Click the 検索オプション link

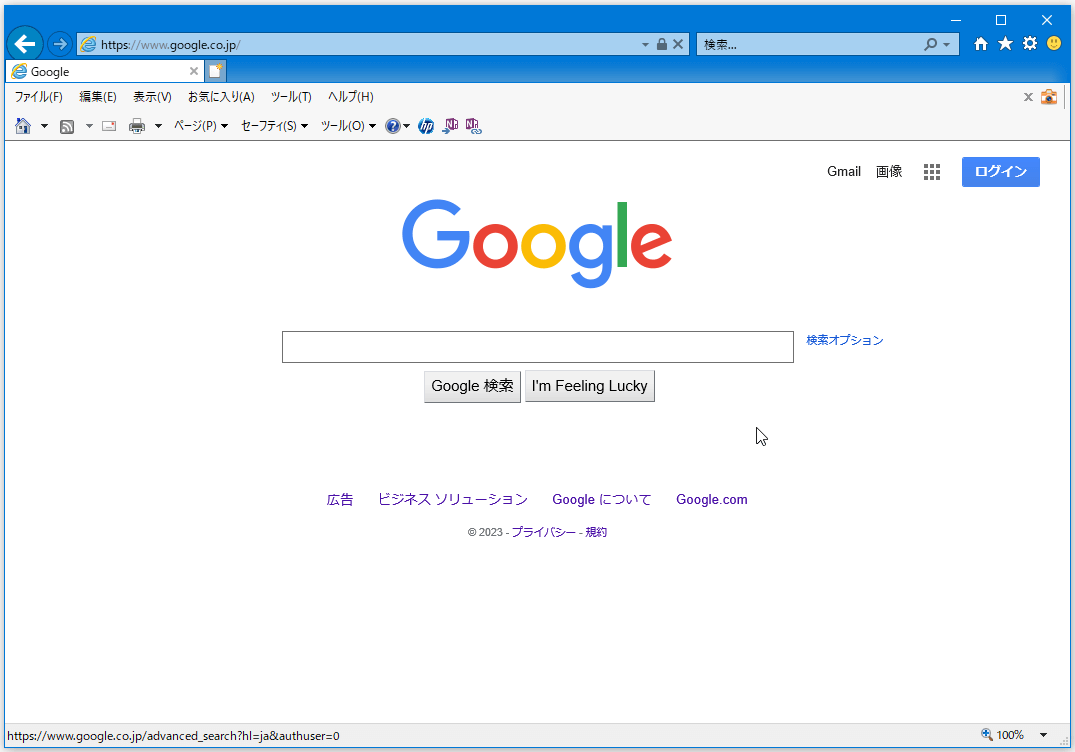(845, 341)
